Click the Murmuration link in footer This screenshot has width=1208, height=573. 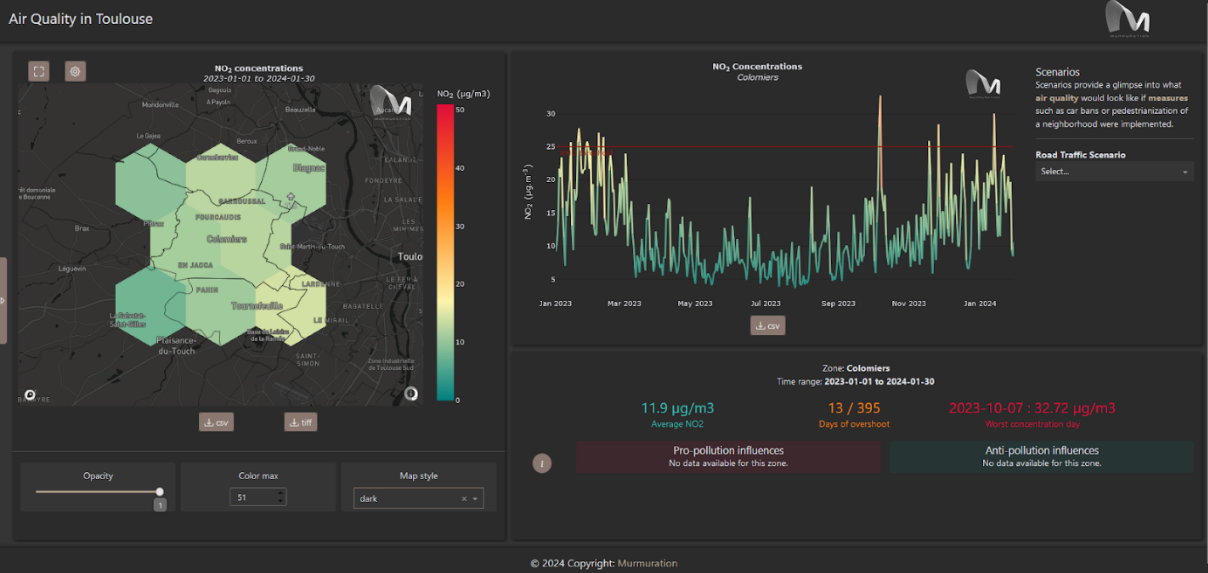[x=647, y=563]
